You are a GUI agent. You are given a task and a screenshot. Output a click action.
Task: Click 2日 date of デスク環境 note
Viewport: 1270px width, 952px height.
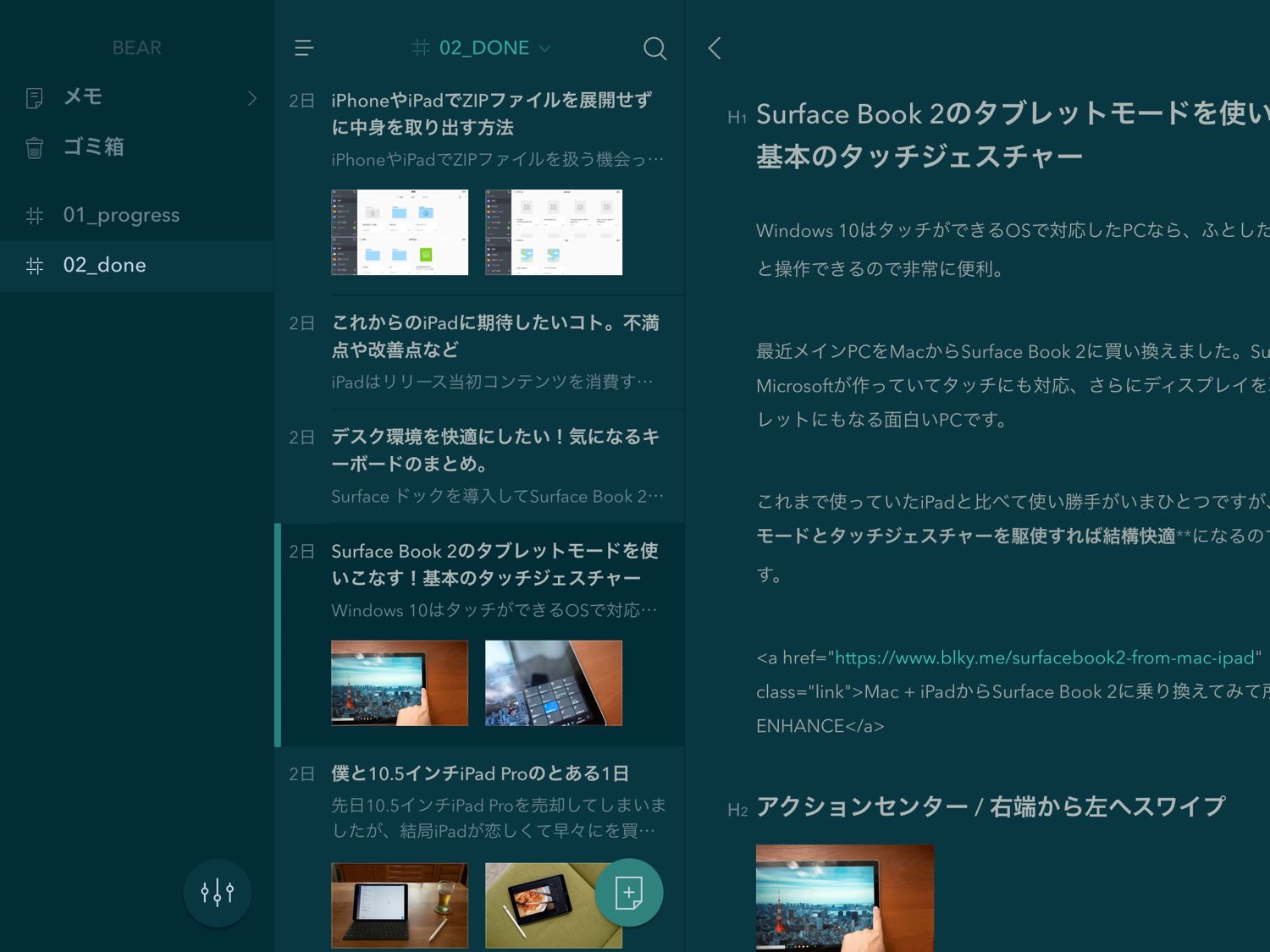[x=301, y=437]
